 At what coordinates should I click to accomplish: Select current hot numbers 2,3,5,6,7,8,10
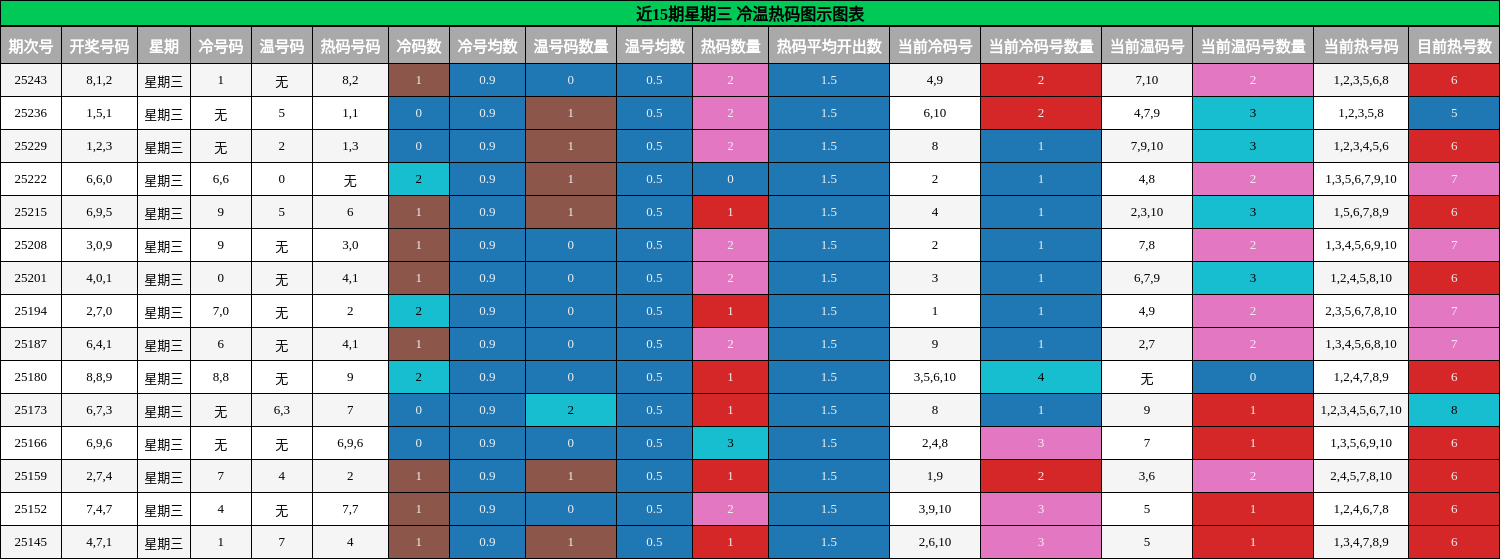coord(1361,311)
